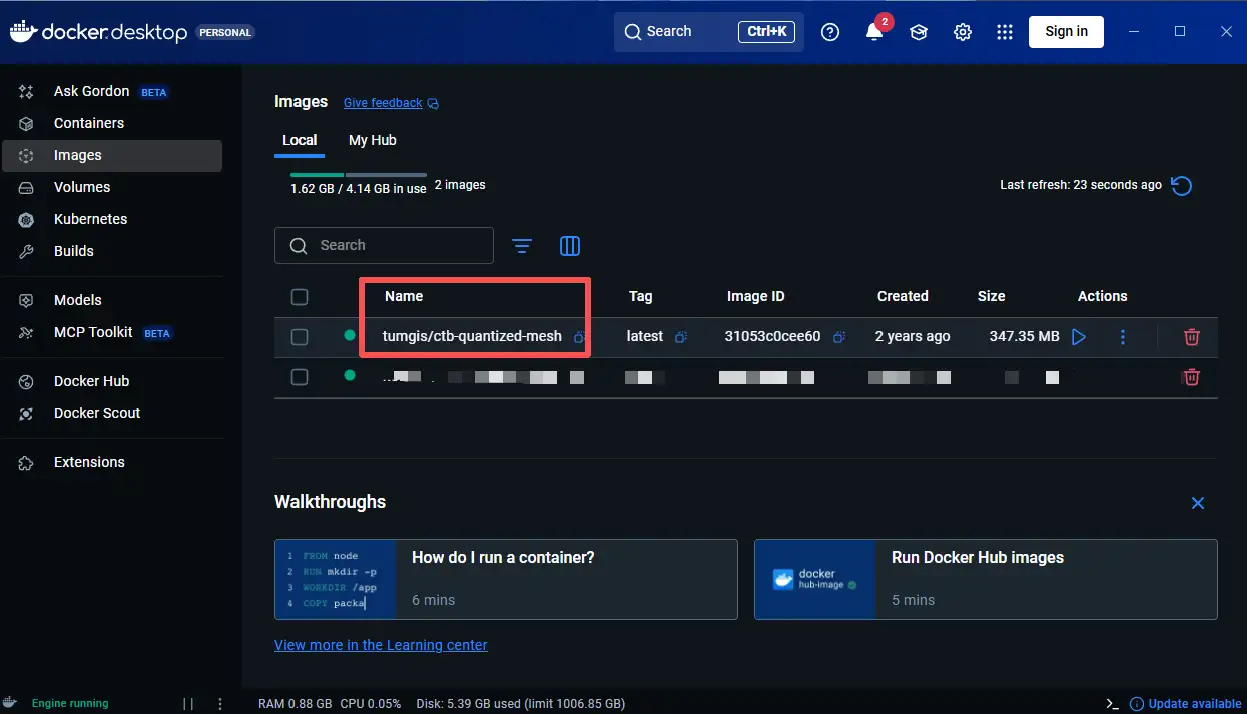Open the notifications bell
The height and width of the screenshot is (714, 1247).
click(x=874, y=32)
